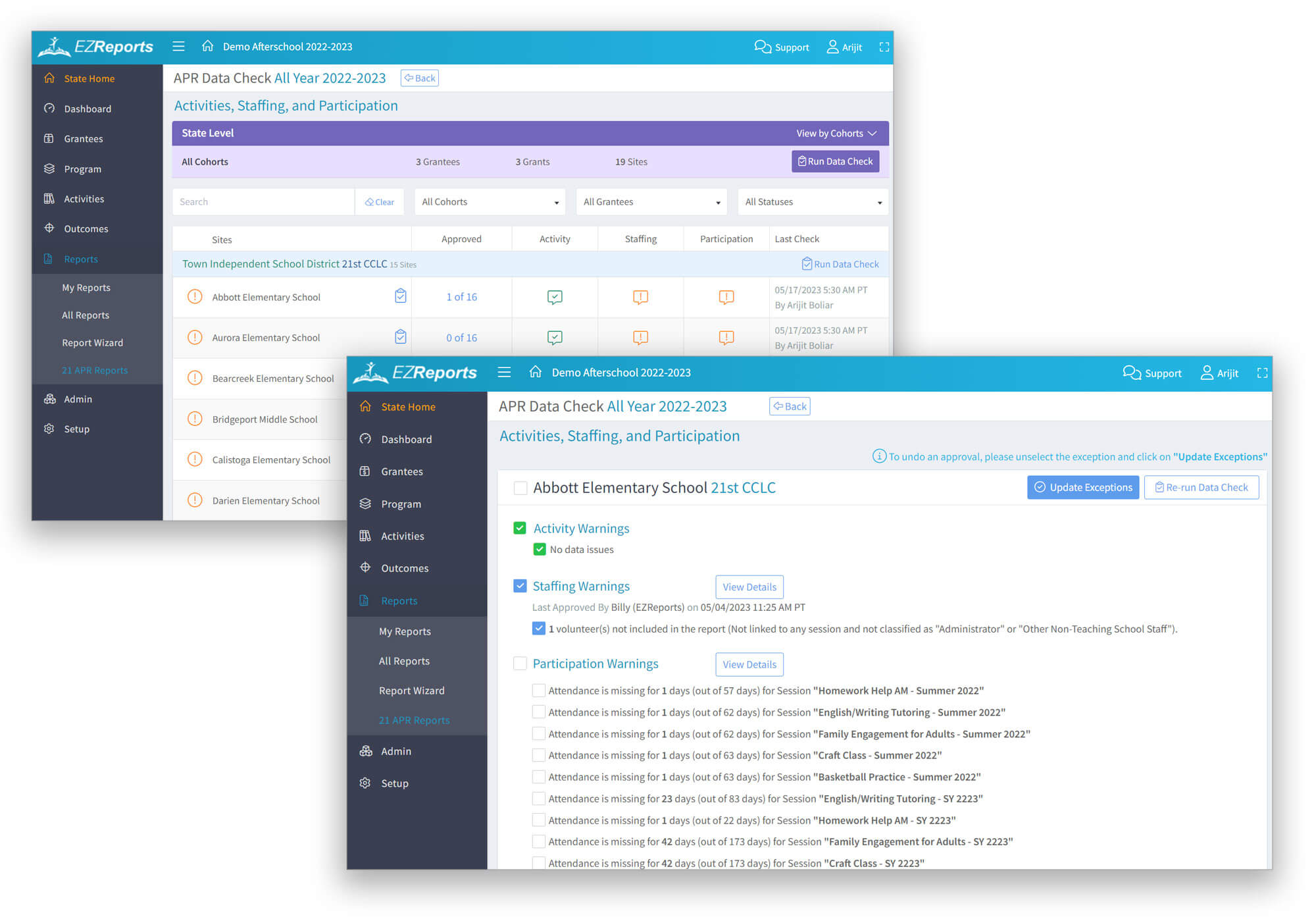Screen dimensions: 1316x919
Task: Click the home icon beside Demo Afterschool in back window
Action: [x=207, y=46]
